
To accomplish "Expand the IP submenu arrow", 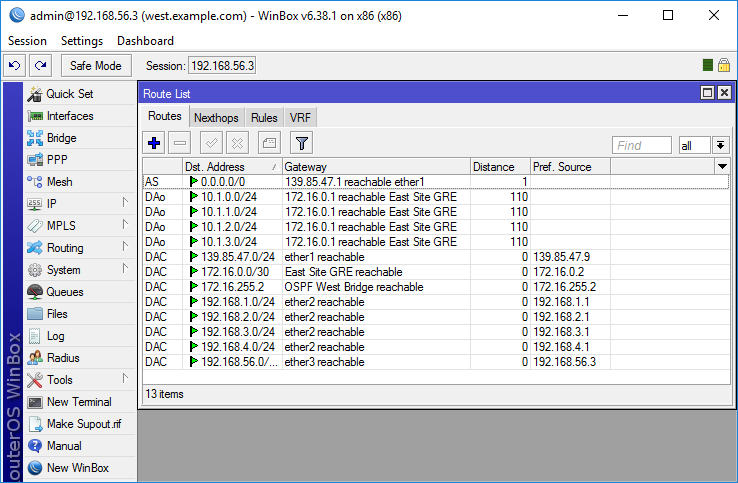I will pyautogui.click(x=125, y=202).
